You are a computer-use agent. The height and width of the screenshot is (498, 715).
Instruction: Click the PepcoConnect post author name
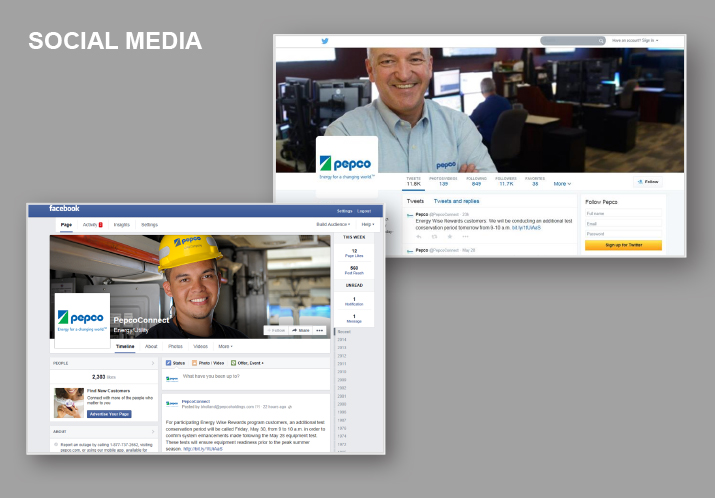pos(196,401)
